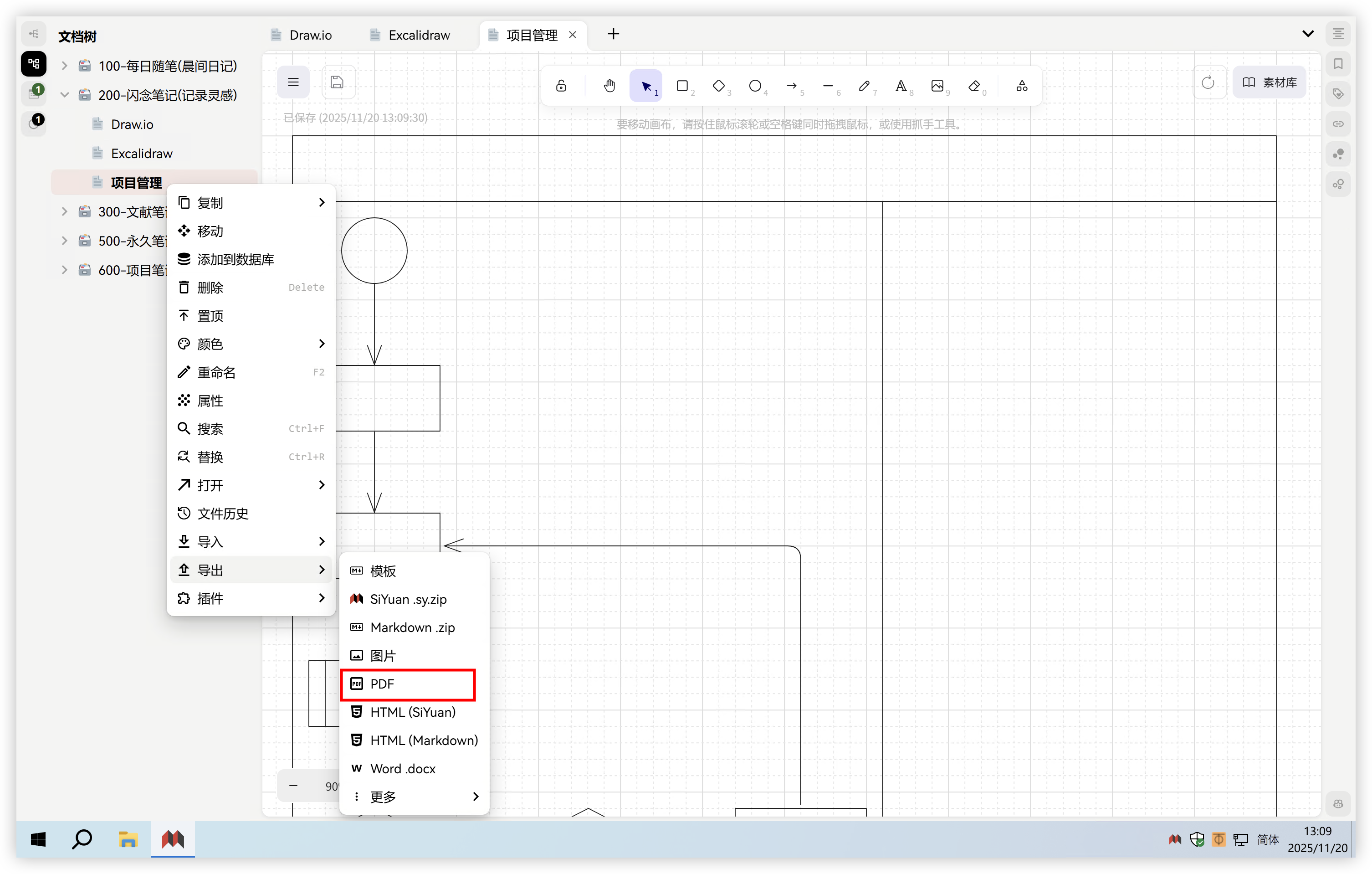Select the rectangle shape tool
The width and height of the screenshot is (1372, 874).
[682, 86]
